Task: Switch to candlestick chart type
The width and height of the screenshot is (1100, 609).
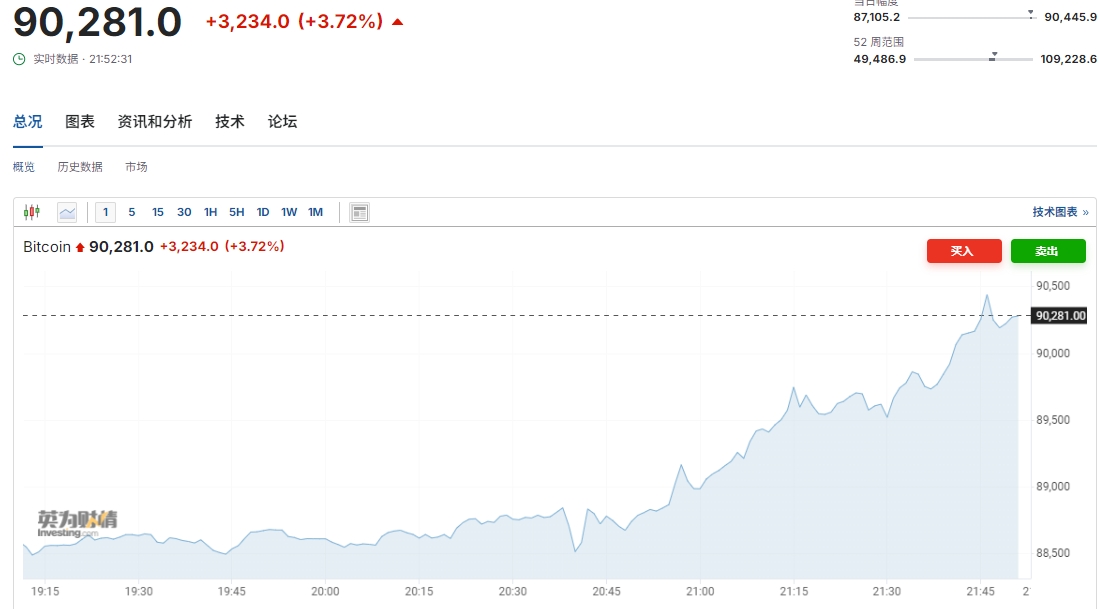Action: pyautogui.click(x=31, y=212)
